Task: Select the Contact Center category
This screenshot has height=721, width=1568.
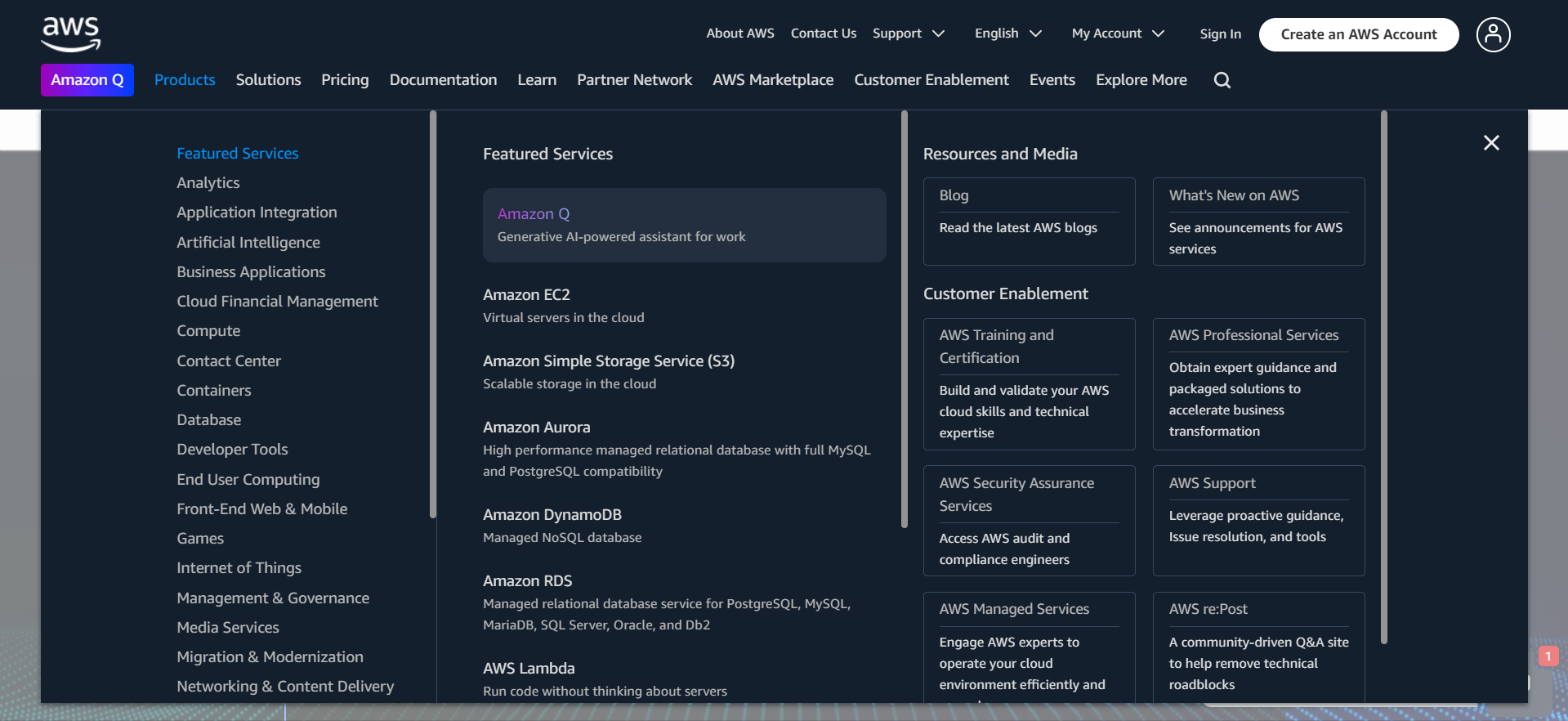Action: pyautogui.click(x=229, y=361)
